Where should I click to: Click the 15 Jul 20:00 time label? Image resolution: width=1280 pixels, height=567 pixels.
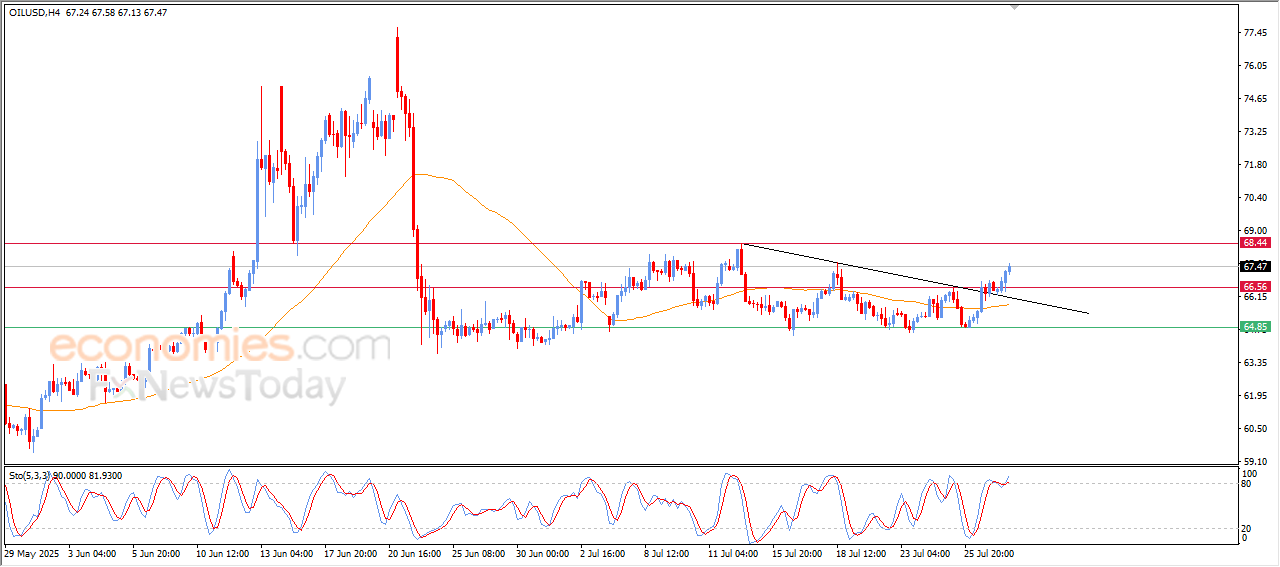(x=796, y=553)
